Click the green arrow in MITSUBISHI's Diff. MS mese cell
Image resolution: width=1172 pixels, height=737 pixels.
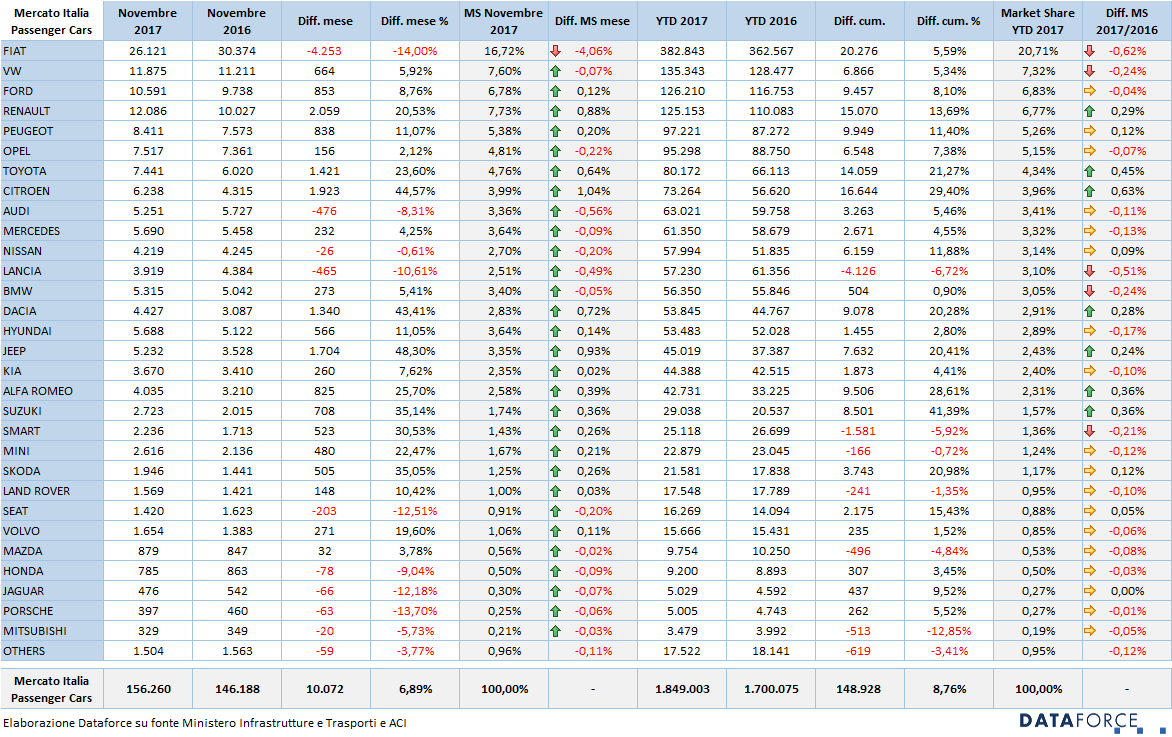555,631
